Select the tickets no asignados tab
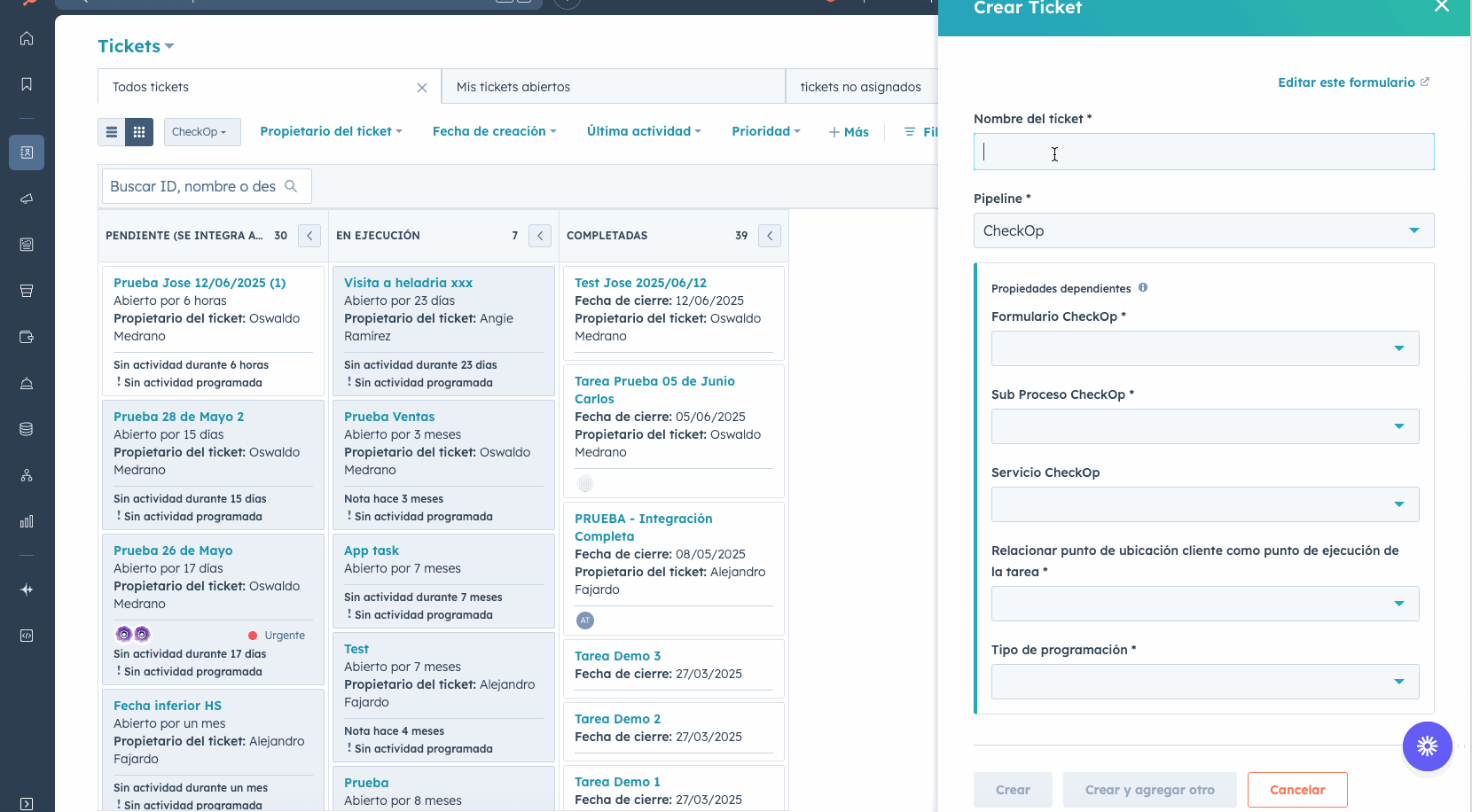This screenshot has width=1472, height=812. click(x=860, y=87)
